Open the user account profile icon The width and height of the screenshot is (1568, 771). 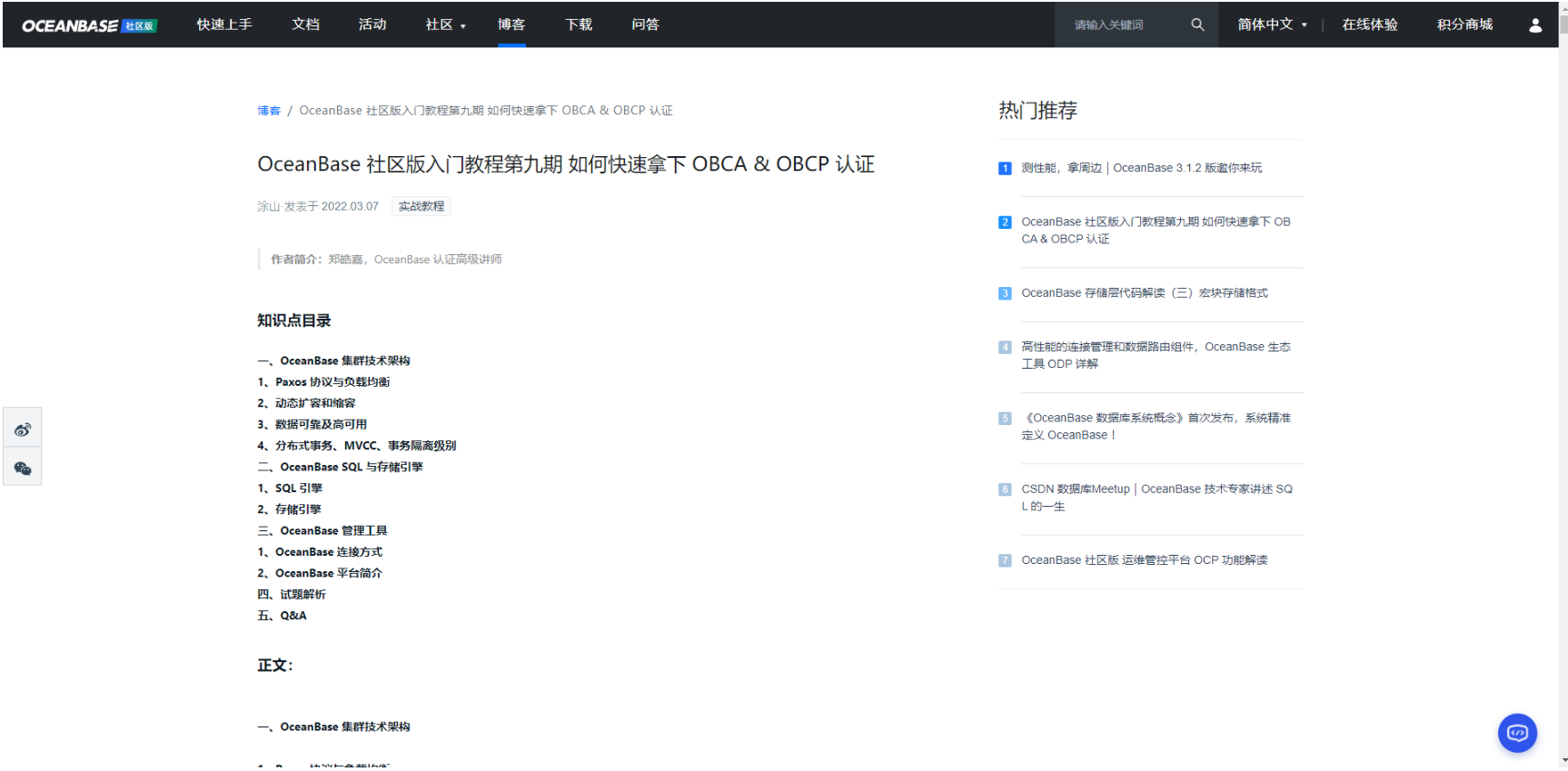click(1535, 25)
